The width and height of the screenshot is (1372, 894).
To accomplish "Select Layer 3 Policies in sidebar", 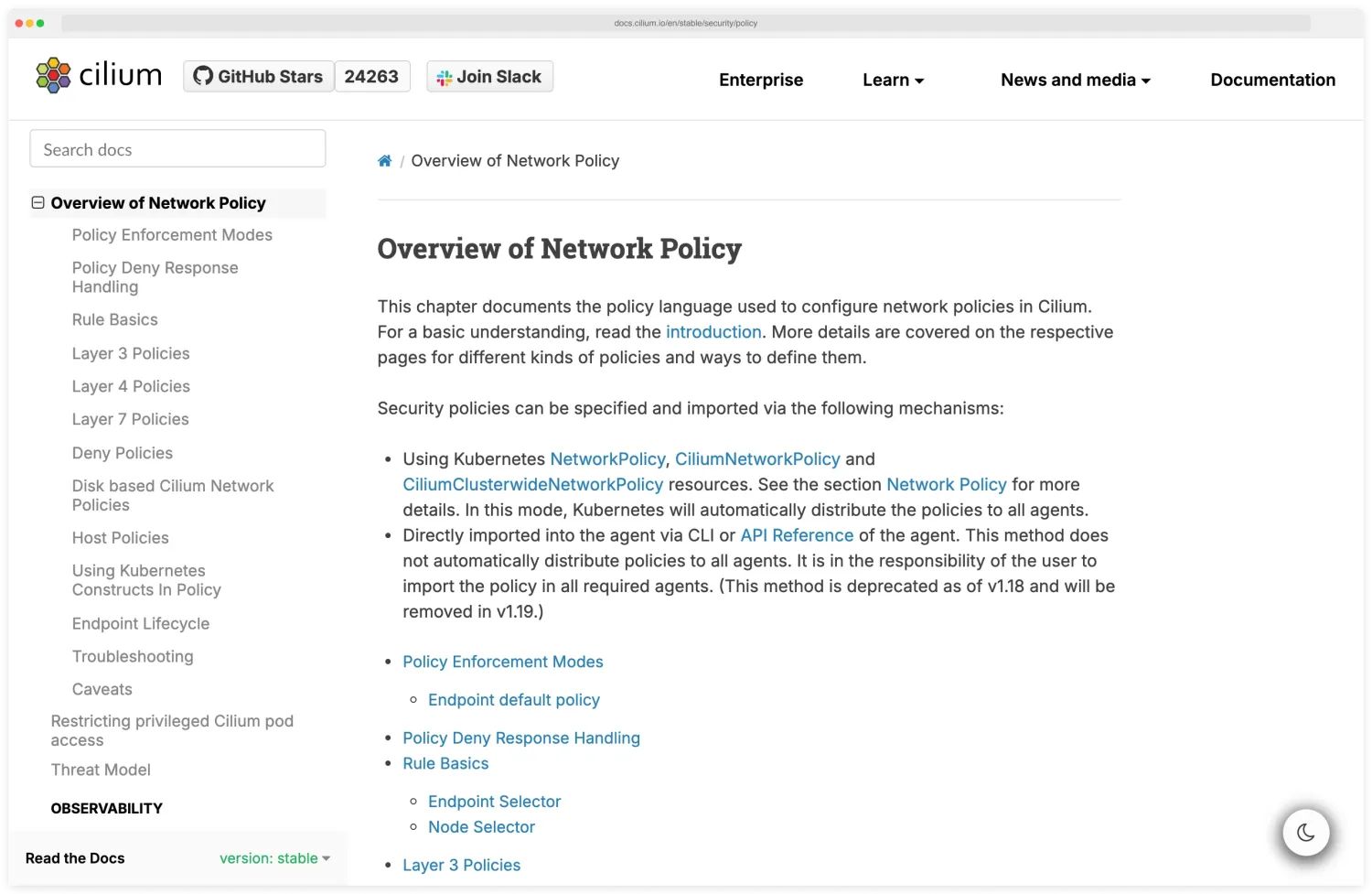I will click(x=131, y=353).
